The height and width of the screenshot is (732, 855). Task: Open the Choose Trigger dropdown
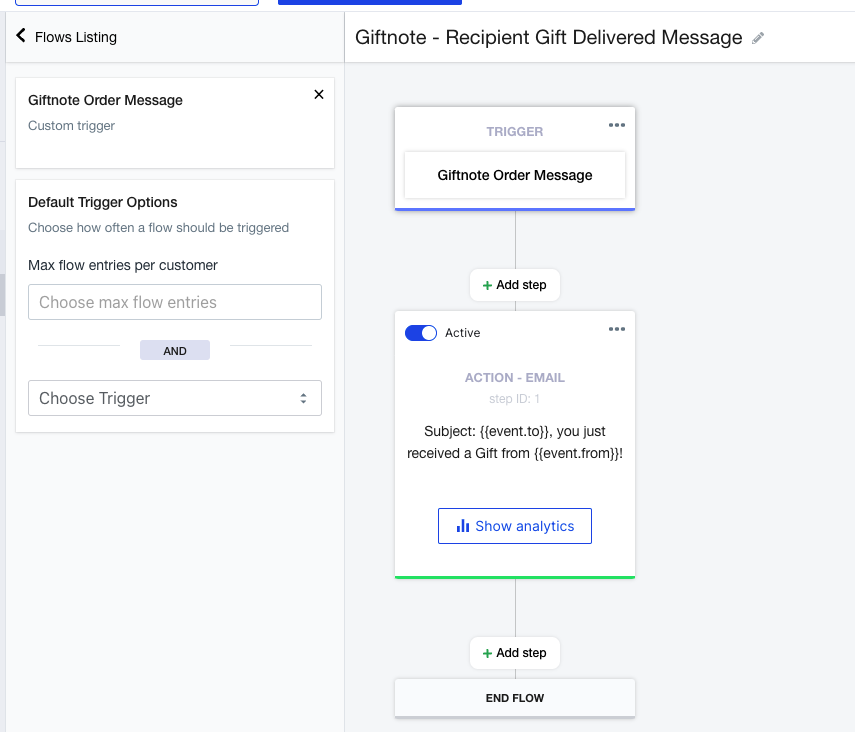coord(175,398)
